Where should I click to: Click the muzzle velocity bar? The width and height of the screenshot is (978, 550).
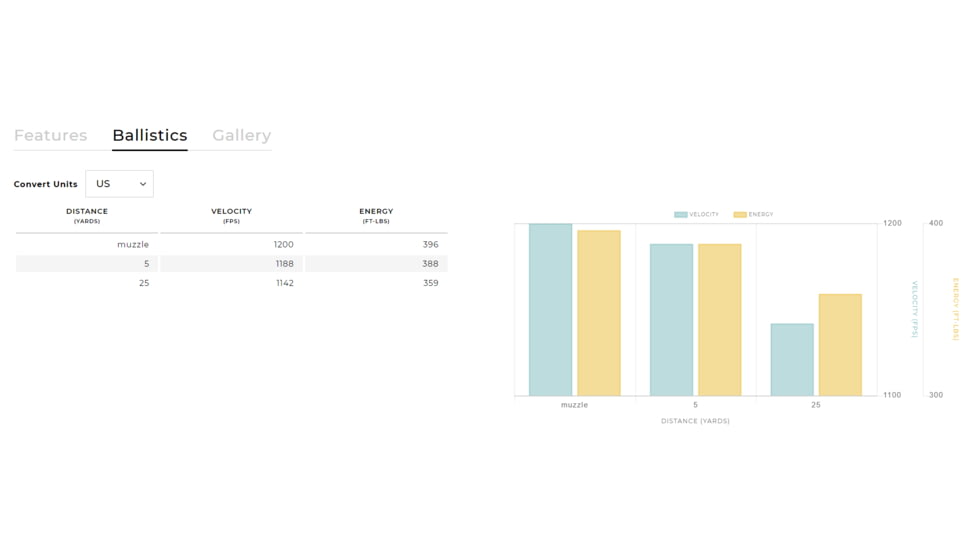[x=550, y=310]
